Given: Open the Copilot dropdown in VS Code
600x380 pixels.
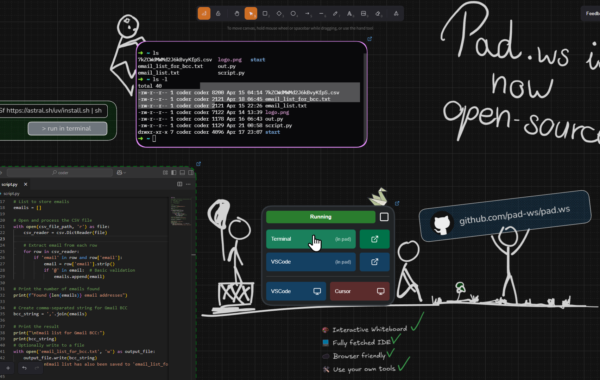Looking at the screenshot, I should point(121,173).
